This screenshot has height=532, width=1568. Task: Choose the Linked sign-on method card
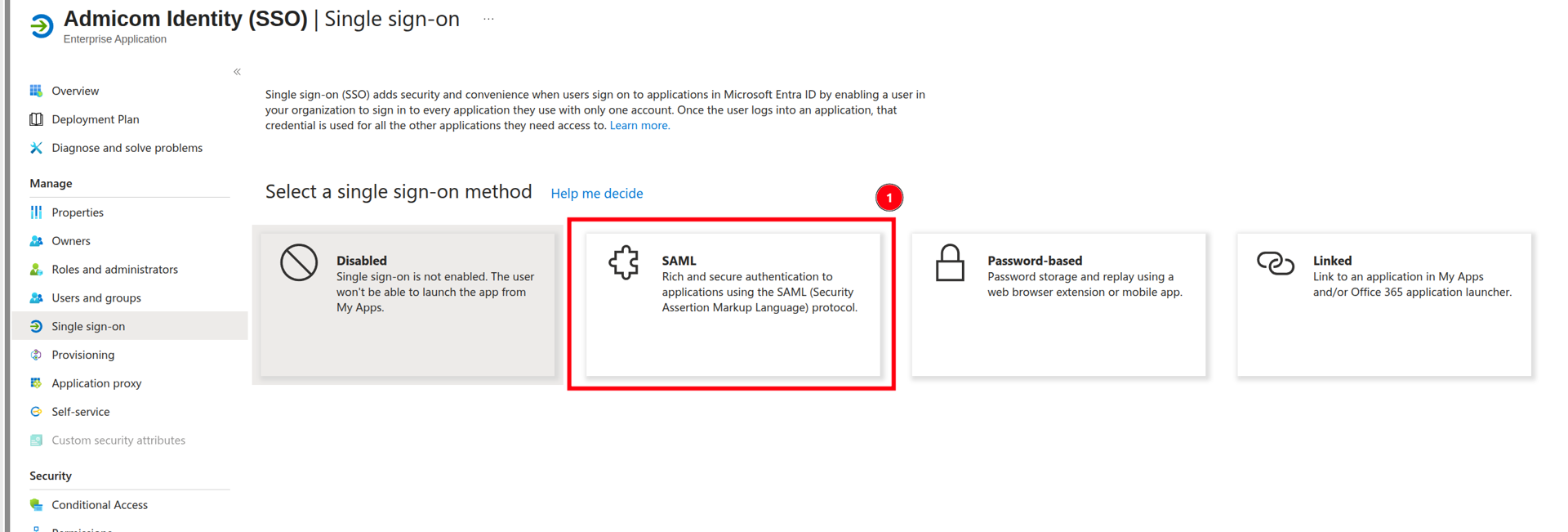1384,305
